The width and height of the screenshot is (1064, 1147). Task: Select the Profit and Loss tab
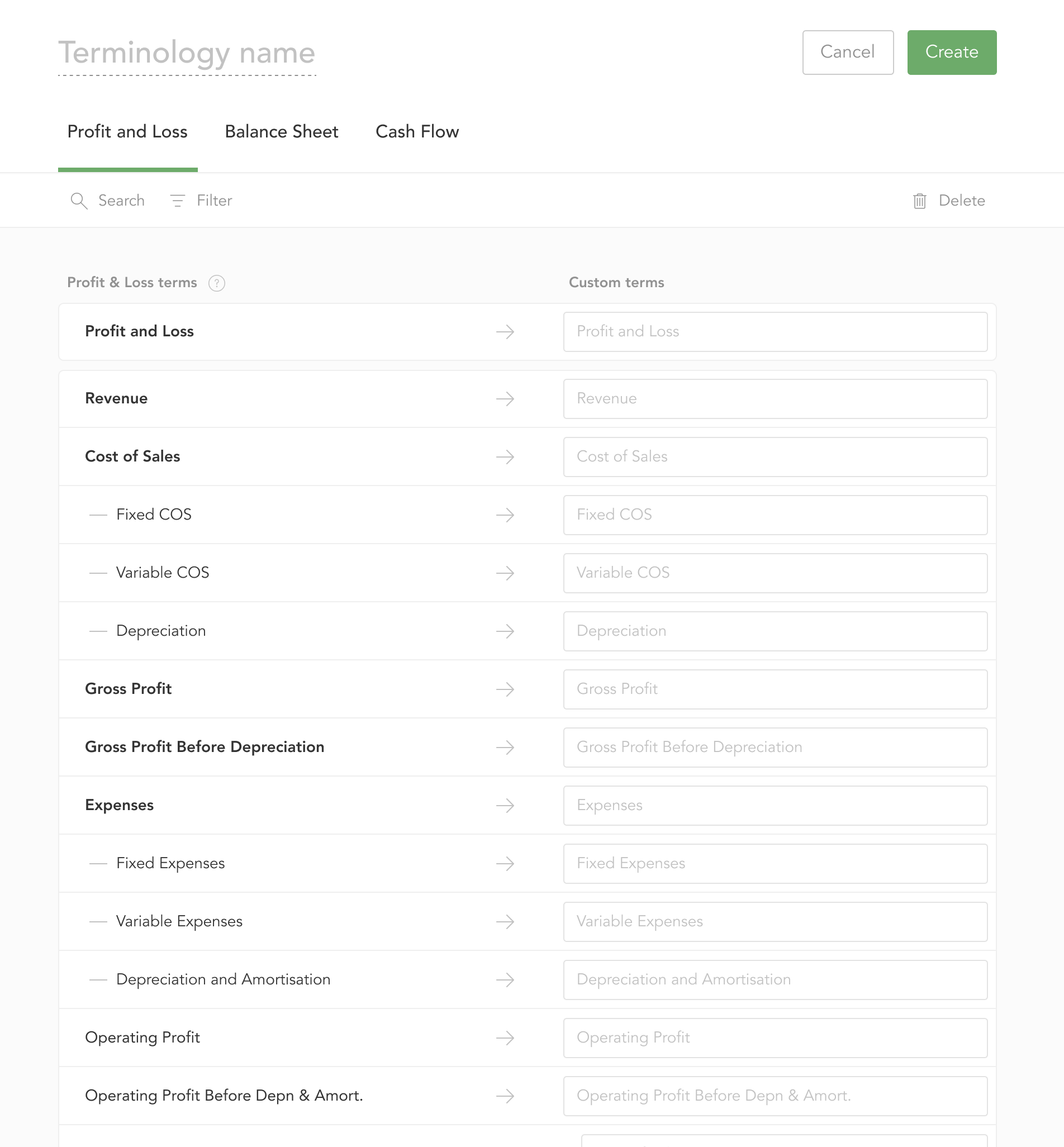127,131
